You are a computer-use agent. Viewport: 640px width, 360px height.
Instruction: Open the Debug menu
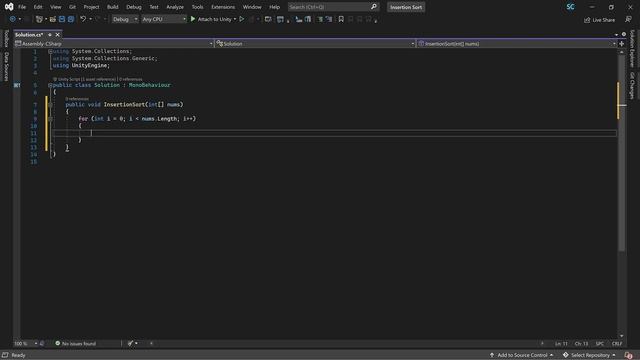(133, 7)
